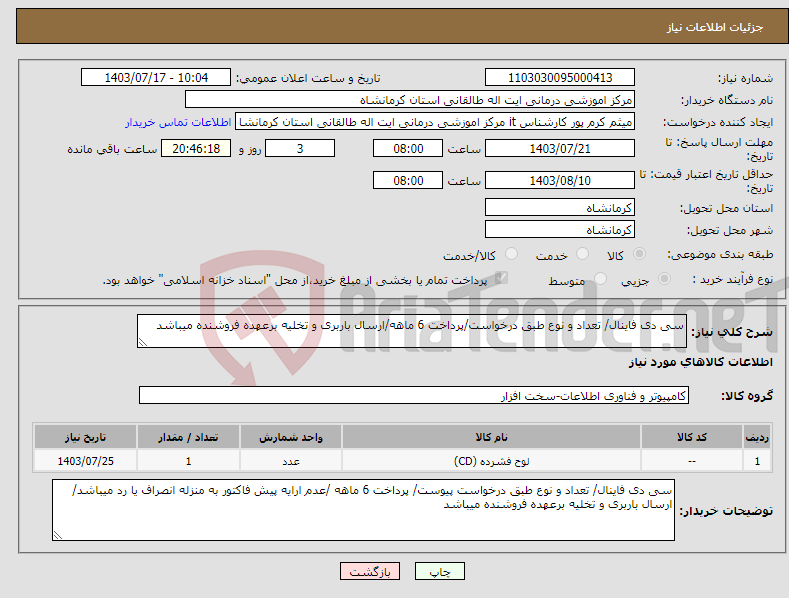This screenshot has height=598, width=789.
Task: Click the تعداد / مقدار column header
Action: coord(188,437)
